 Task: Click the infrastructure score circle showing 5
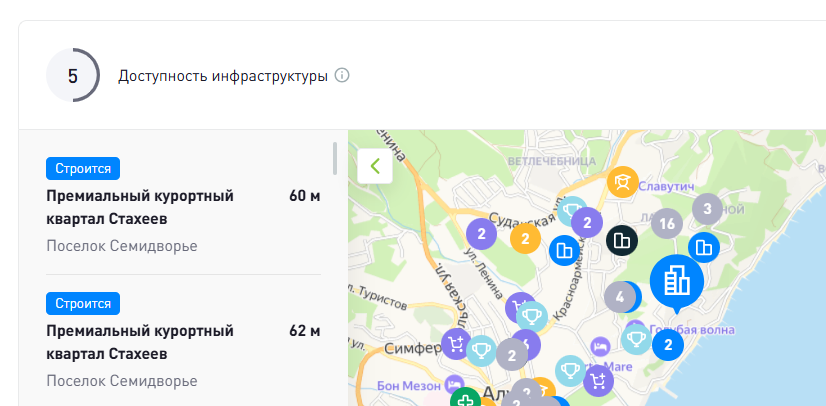(x=73, y=75)
